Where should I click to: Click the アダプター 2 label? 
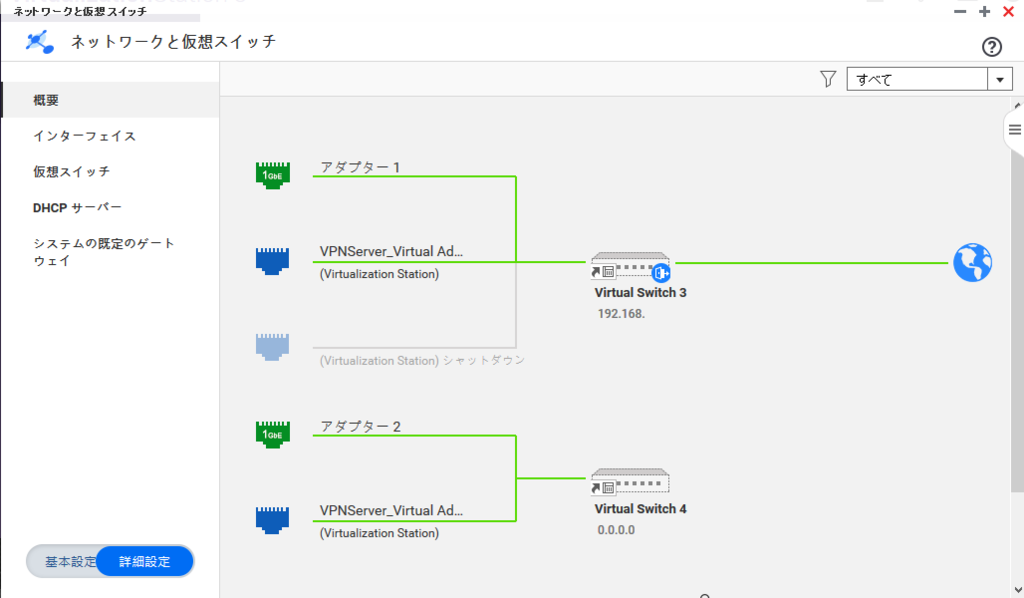(360, 426)
